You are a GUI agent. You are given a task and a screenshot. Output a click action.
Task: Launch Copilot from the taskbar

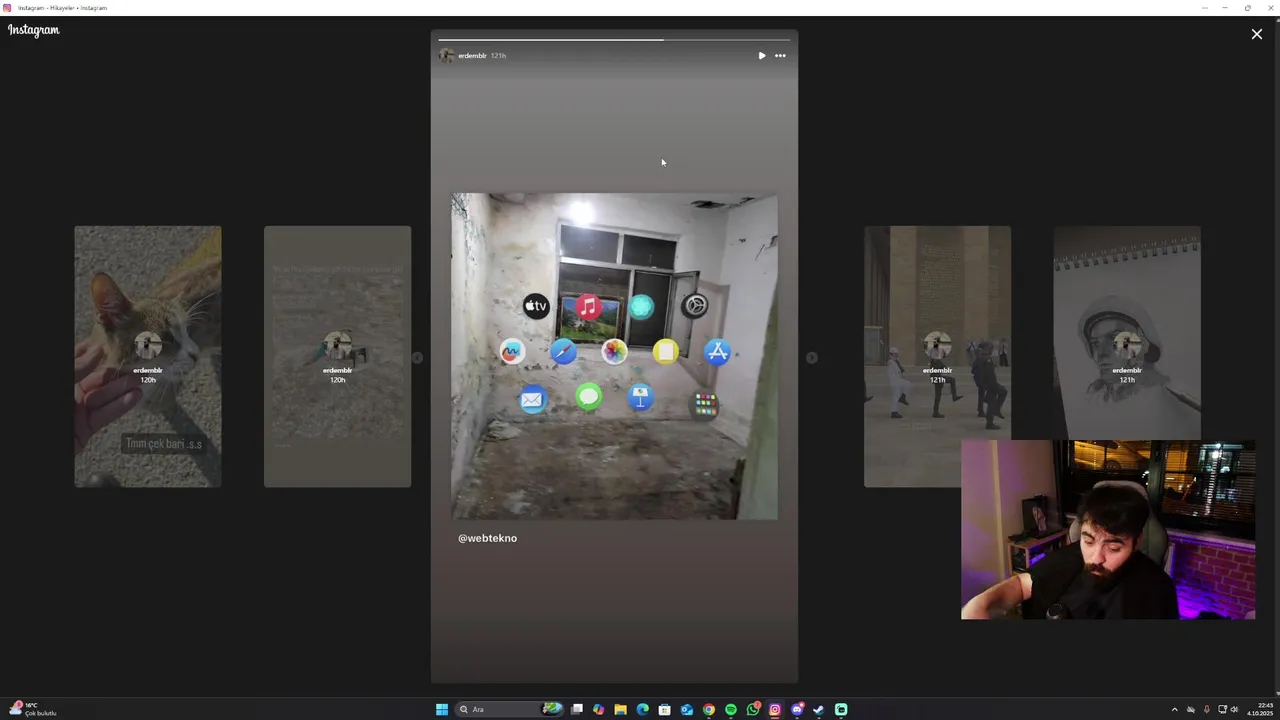pyautogui.click(x=598, y=710)
